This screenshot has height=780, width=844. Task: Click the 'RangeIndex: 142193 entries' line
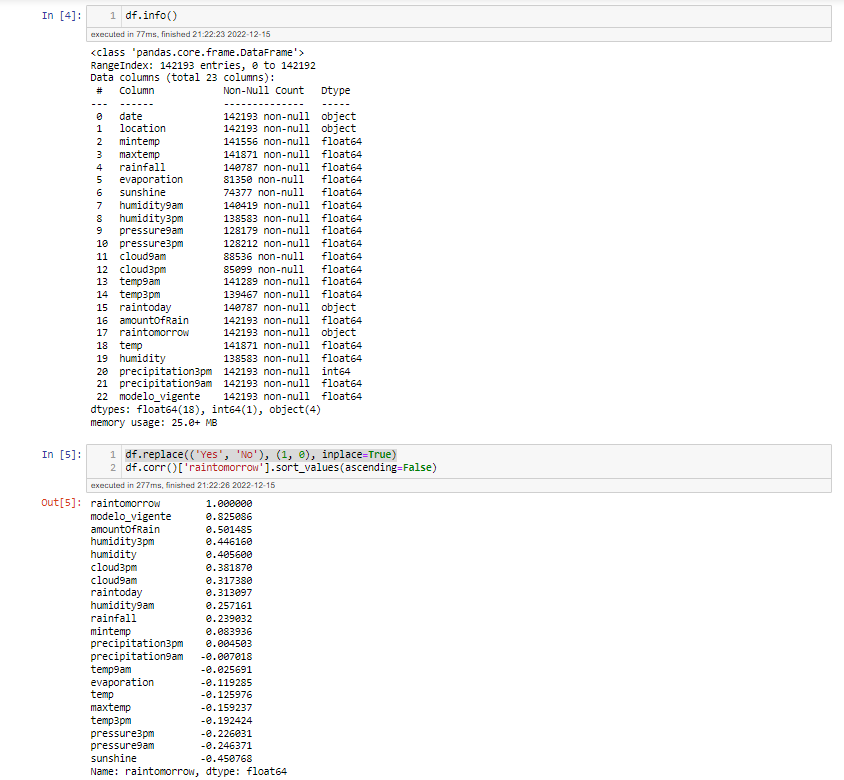[203, 66]
